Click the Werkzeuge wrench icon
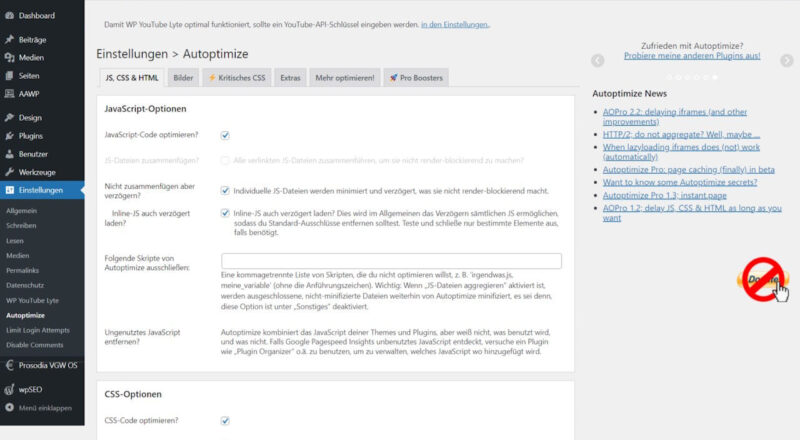 [x=9, y=172]
